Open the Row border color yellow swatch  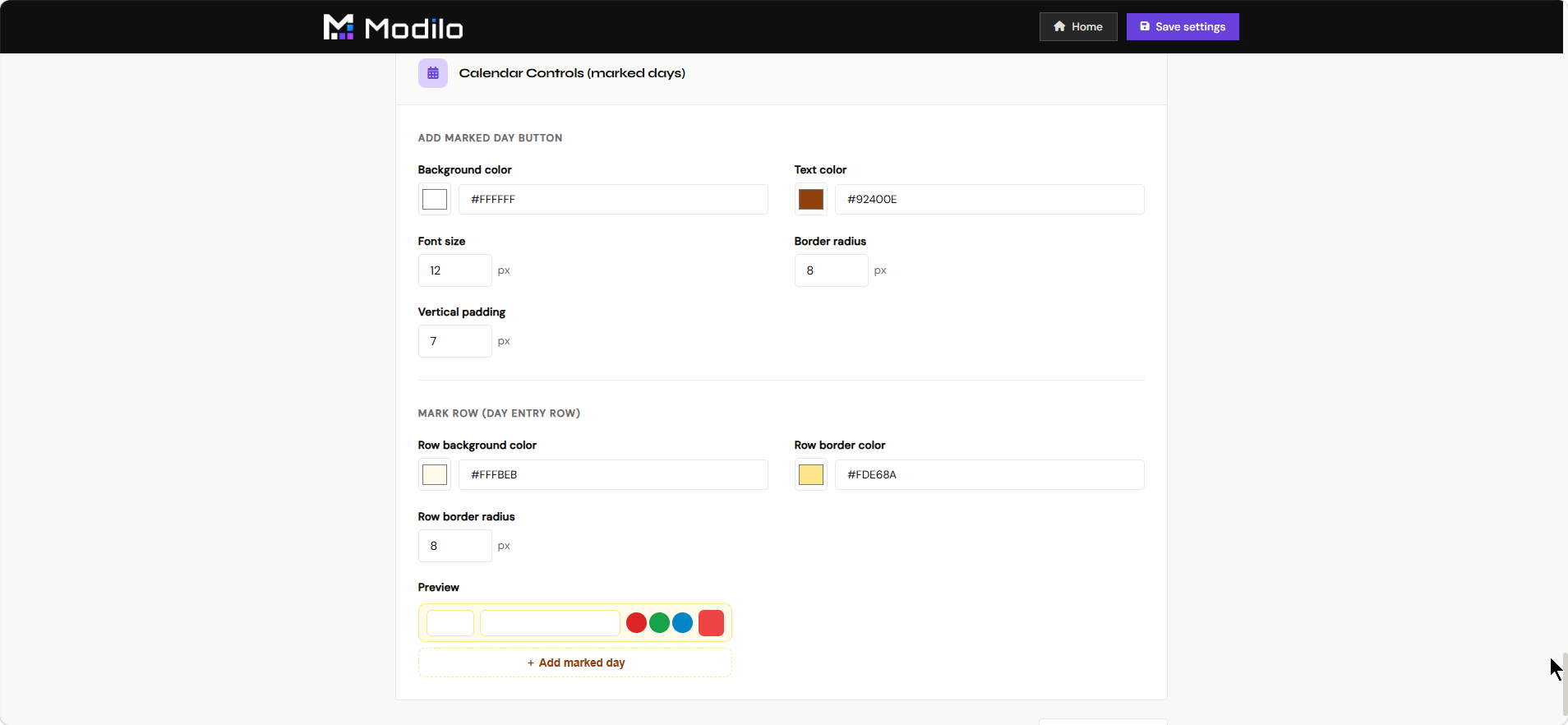point(811,474)
